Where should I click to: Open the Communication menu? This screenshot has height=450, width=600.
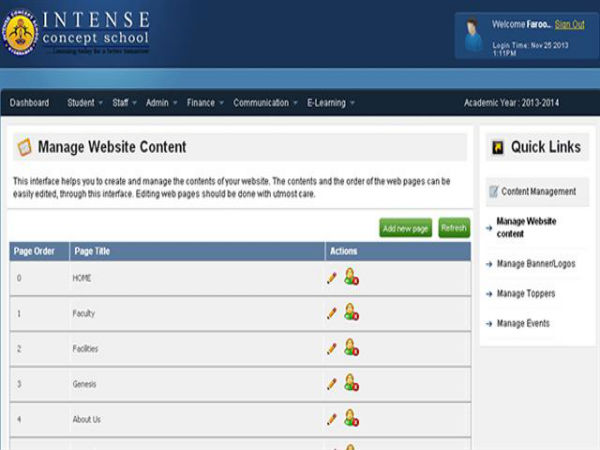[x=261, y=103]
